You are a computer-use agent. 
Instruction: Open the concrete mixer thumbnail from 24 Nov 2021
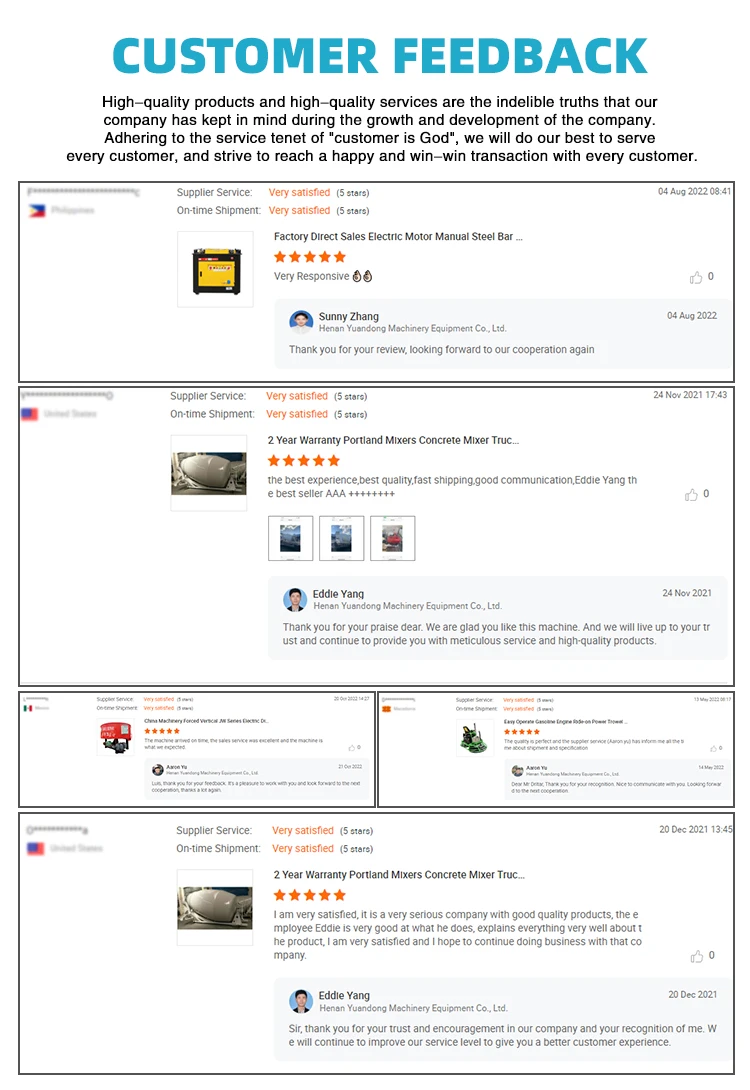209,473
